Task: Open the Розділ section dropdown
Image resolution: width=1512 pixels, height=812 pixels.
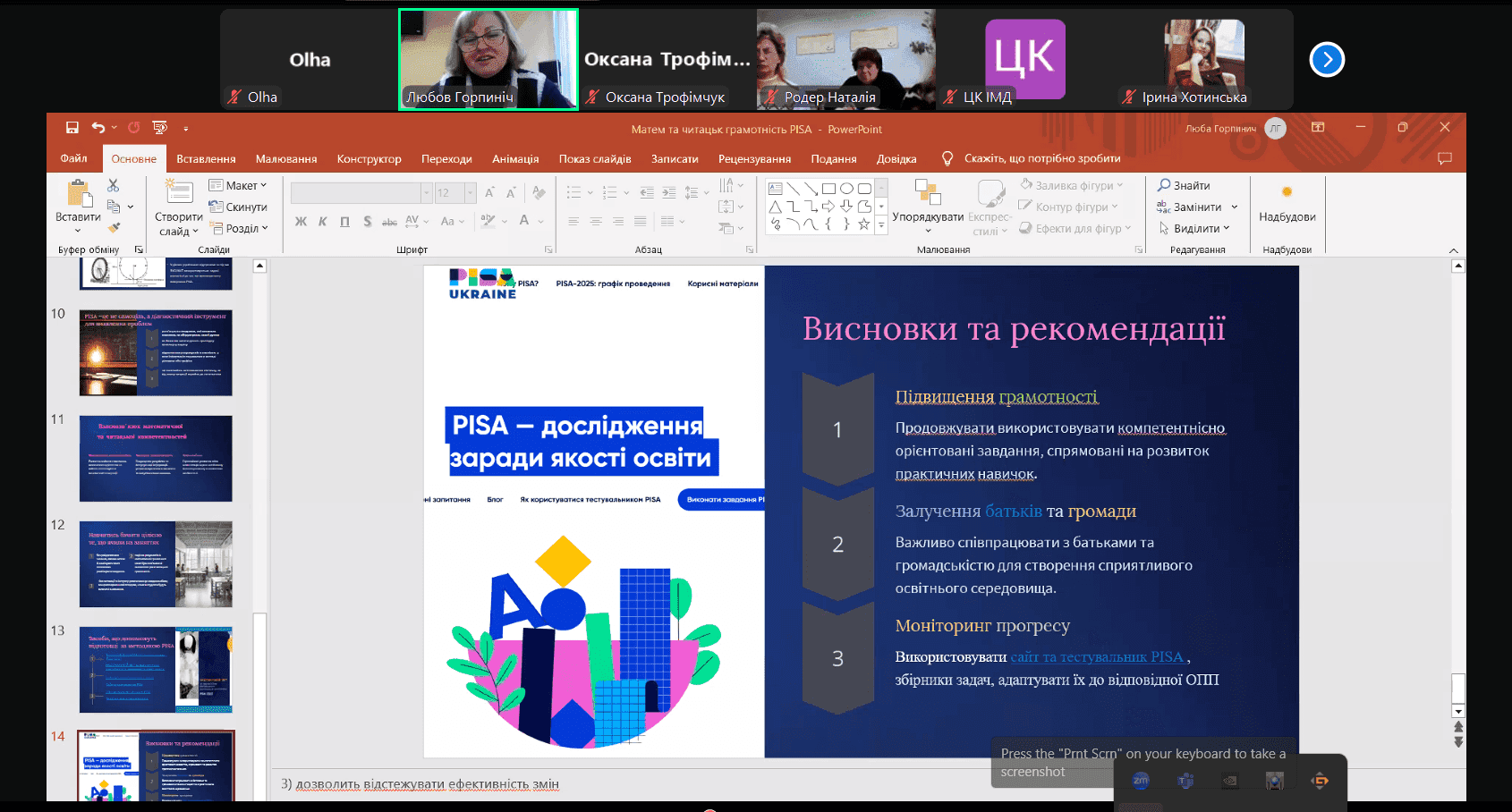Action: click(238, 228)
